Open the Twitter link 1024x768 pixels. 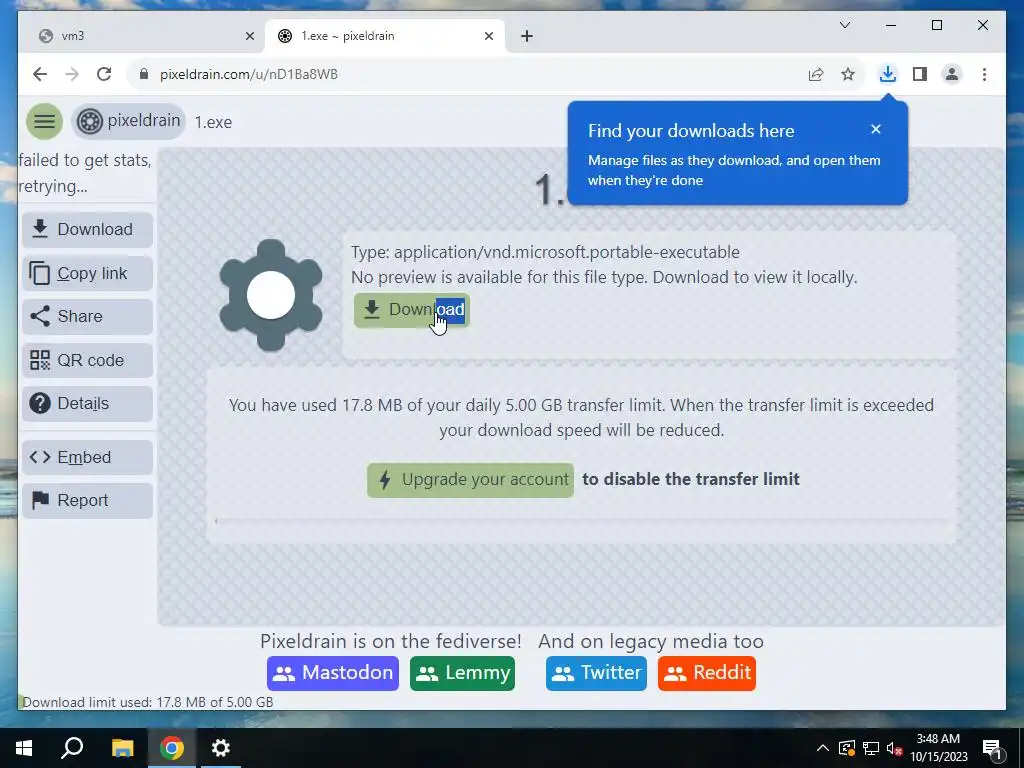tap(596, 673)
